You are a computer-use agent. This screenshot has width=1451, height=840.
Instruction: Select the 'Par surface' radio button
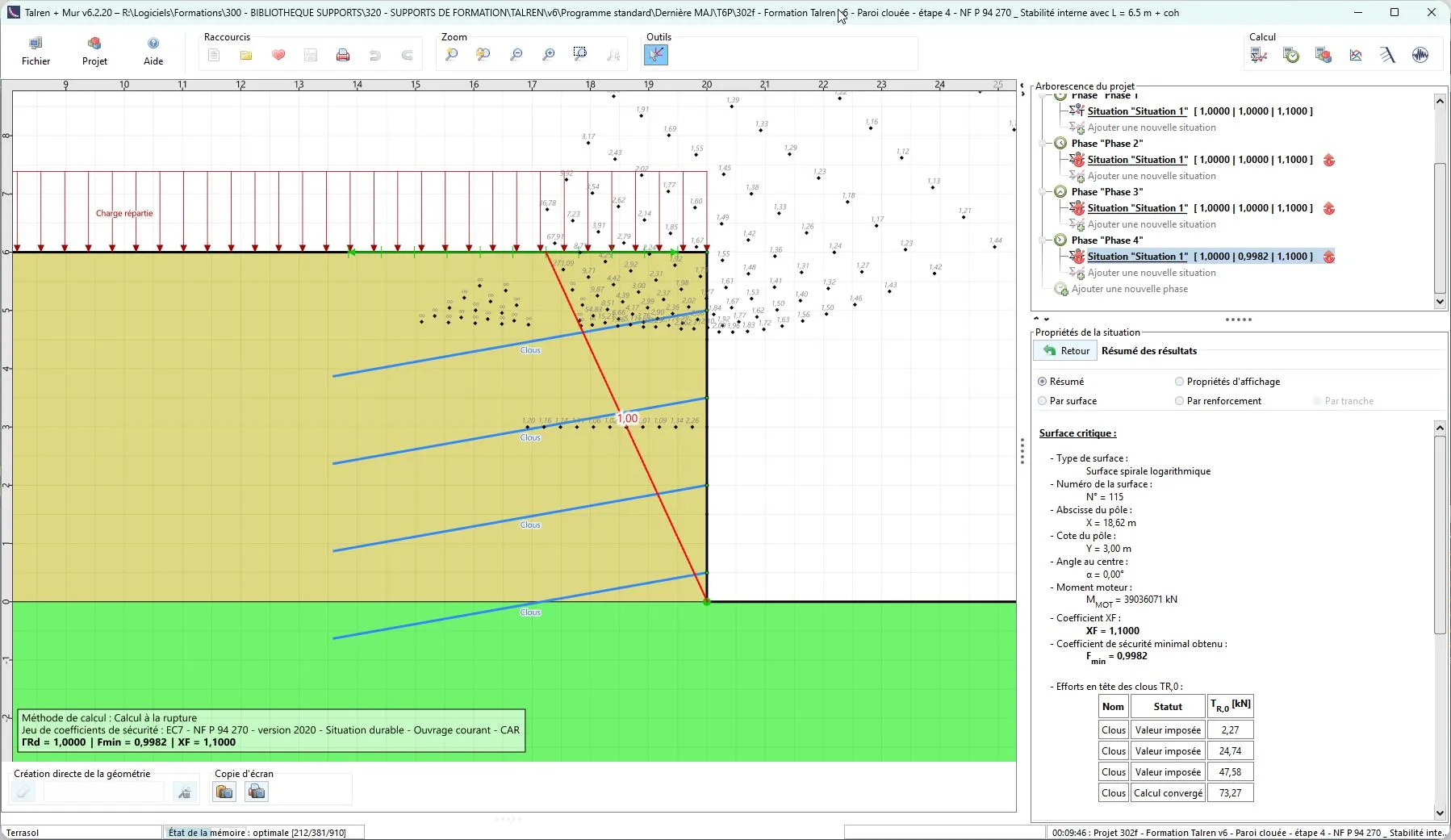click(x=1043, y=401)
